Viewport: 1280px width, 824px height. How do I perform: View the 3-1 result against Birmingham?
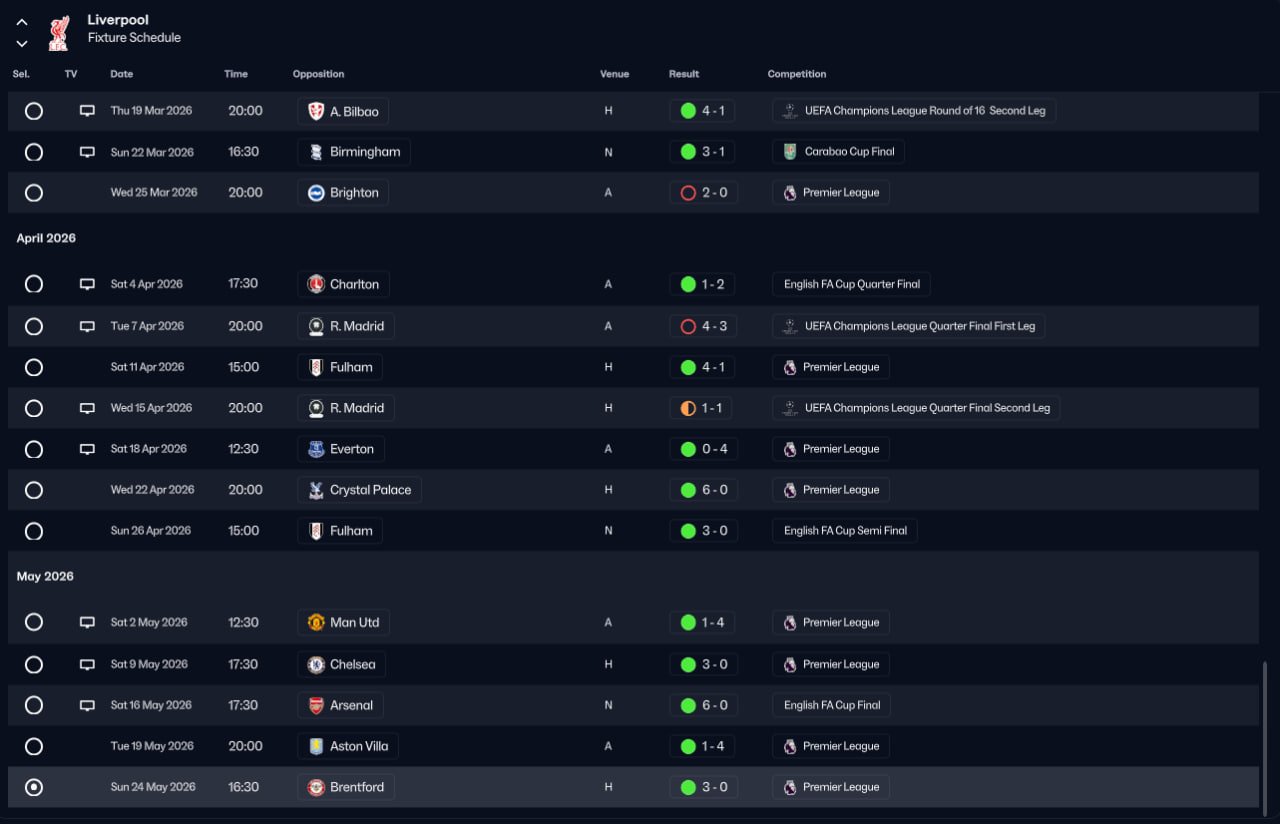pyautogui.click(x=702, y=152)
